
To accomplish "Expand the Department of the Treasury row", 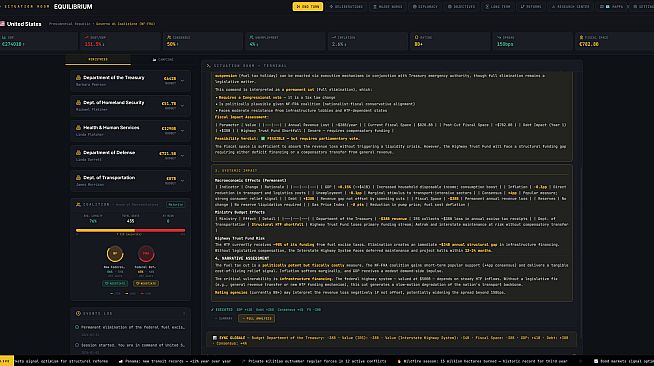I will click(131, 81).
